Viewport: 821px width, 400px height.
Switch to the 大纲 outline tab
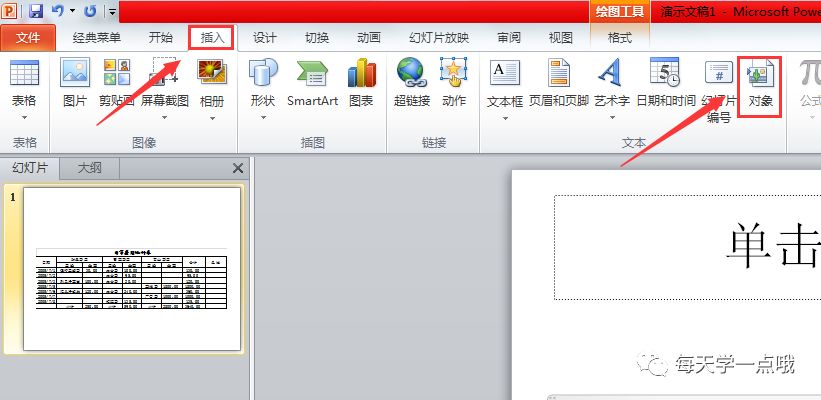pyautogui.click(x=90, y=168)
